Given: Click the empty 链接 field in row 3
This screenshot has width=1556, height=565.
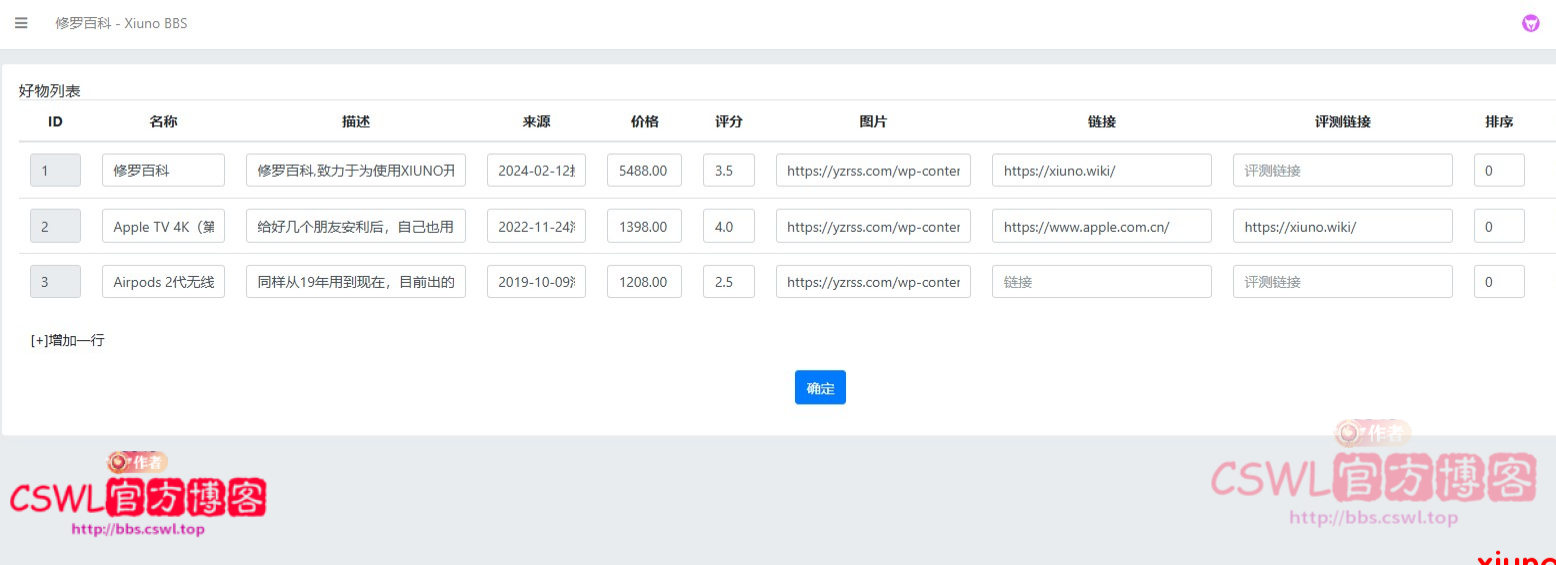Looking at the screenshot, I should pos(1101,282).
